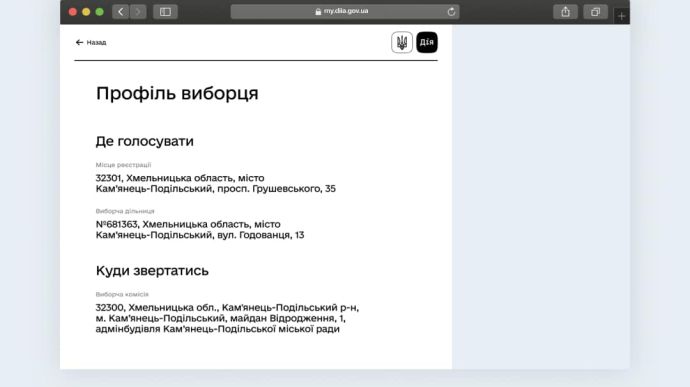Add a new tab with plus button
This screenshot has width=690, height=387.
point(621,16)
